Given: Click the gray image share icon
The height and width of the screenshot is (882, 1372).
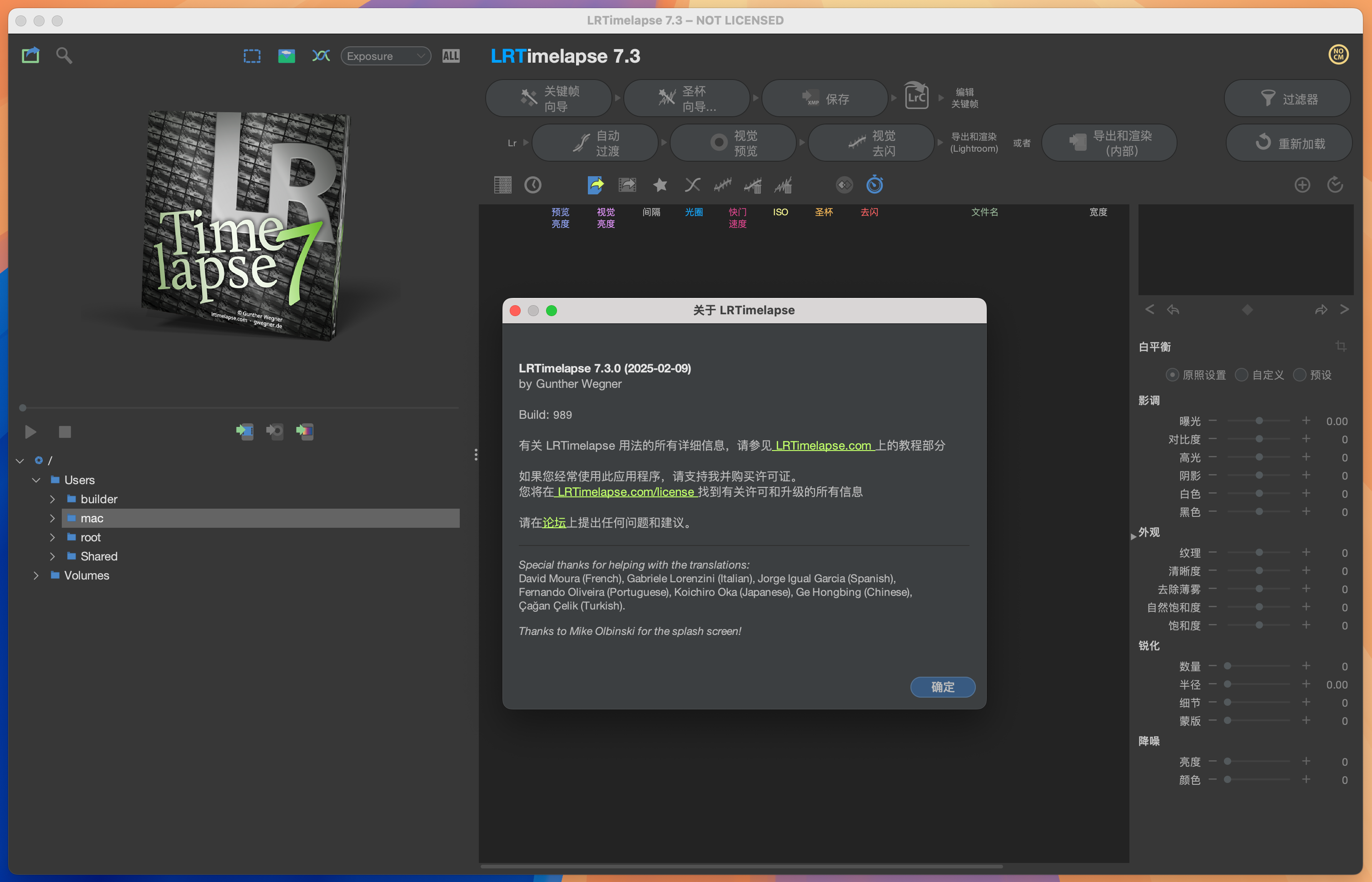Looking at the screenshot, I should [x=627, y=185].
